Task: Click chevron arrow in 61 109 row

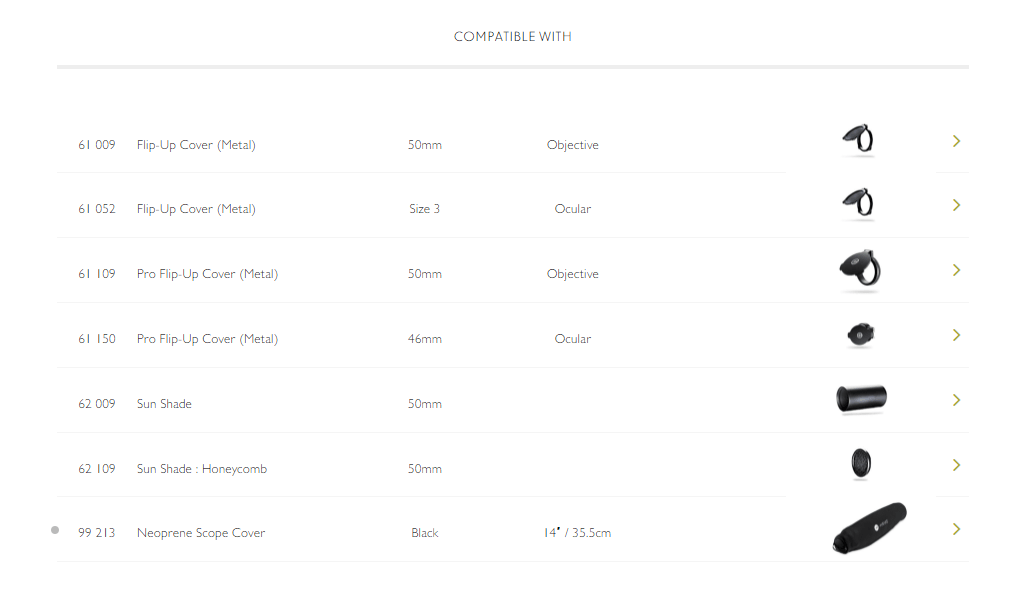Action: (956, 270)
